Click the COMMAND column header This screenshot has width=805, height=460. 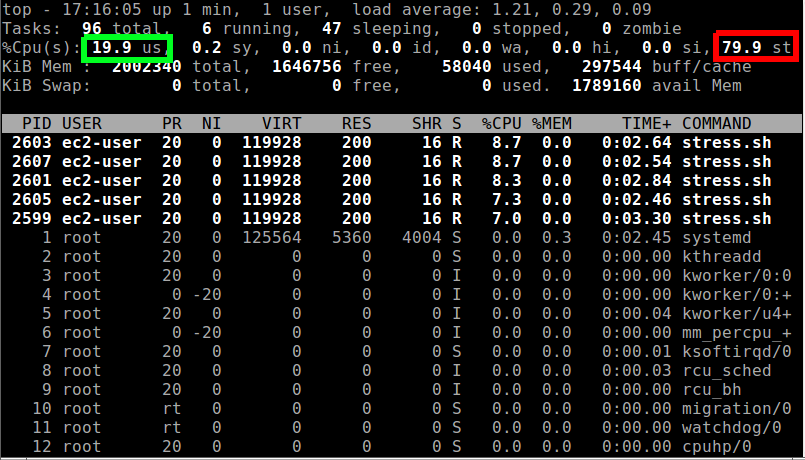(x=717, y=123)
